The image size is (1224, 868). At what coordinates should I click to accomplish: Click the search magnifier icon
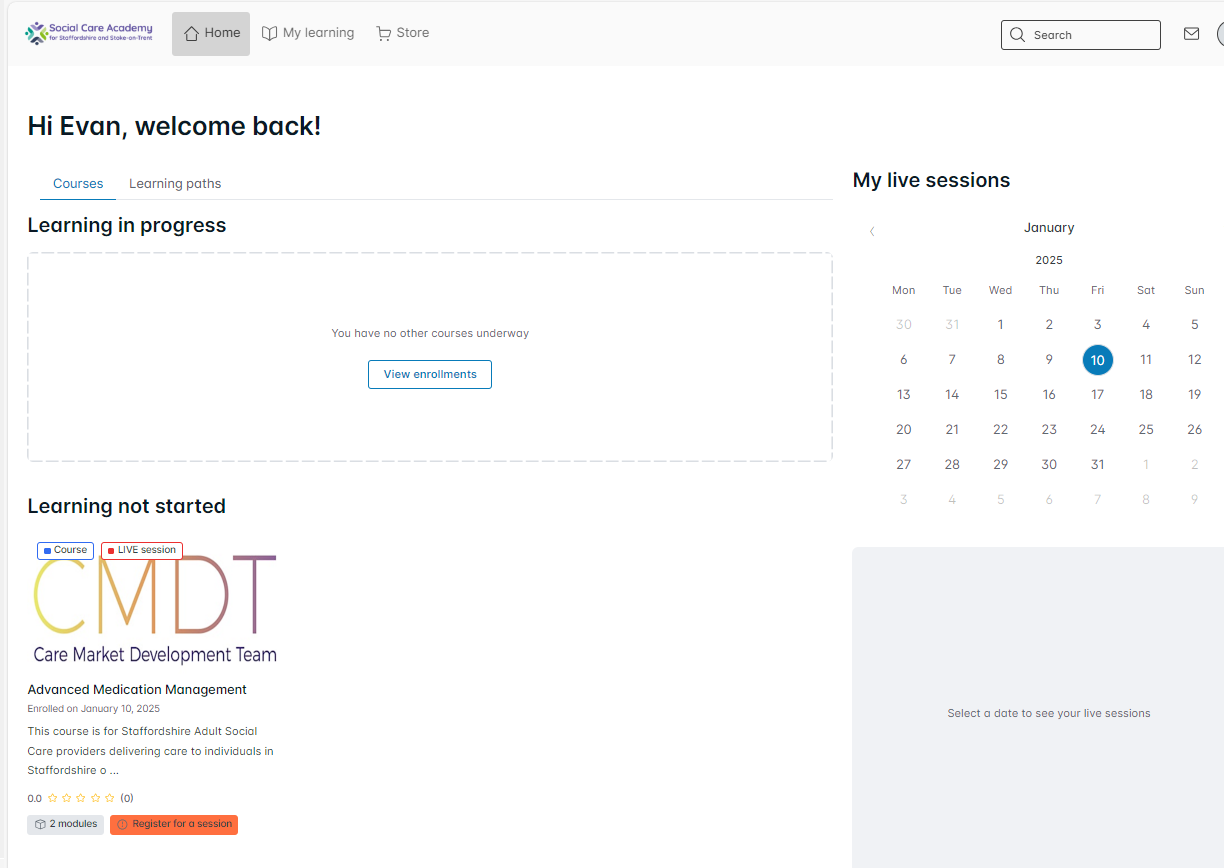coord(1017,35)
